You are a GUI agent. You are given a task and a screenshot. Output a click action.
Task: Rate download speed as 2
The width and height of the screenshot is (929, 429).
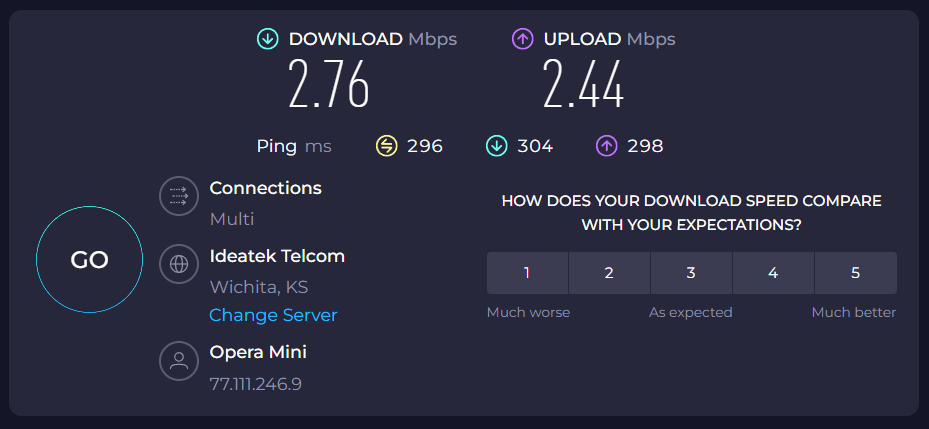coord(609,273)
